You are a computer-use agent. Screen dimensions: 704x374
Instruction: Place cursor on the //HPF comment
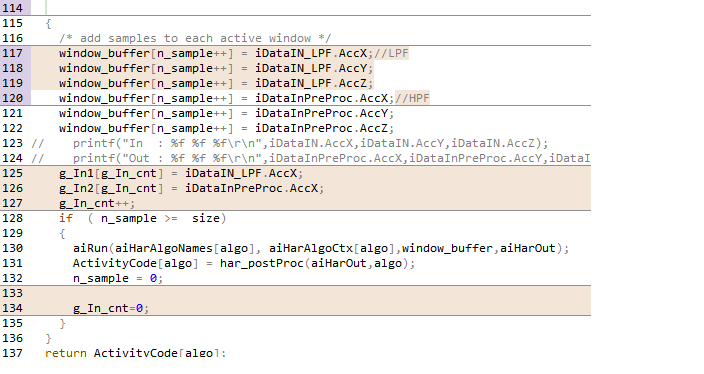(x=412, y=98)
